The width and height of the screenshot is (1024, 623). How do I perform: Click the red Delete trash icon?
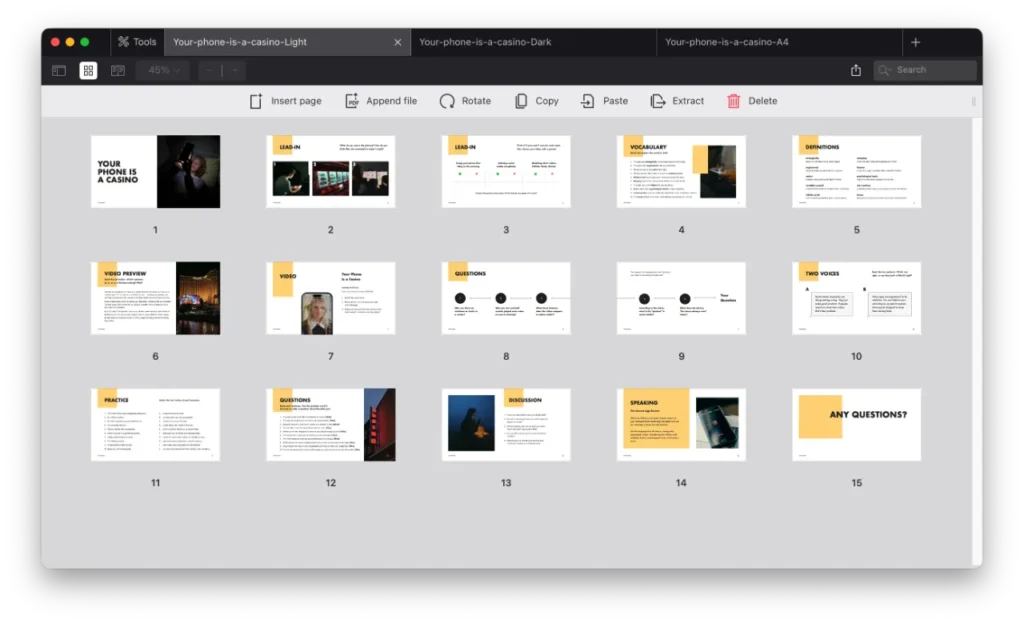click(x=734, y=101)
